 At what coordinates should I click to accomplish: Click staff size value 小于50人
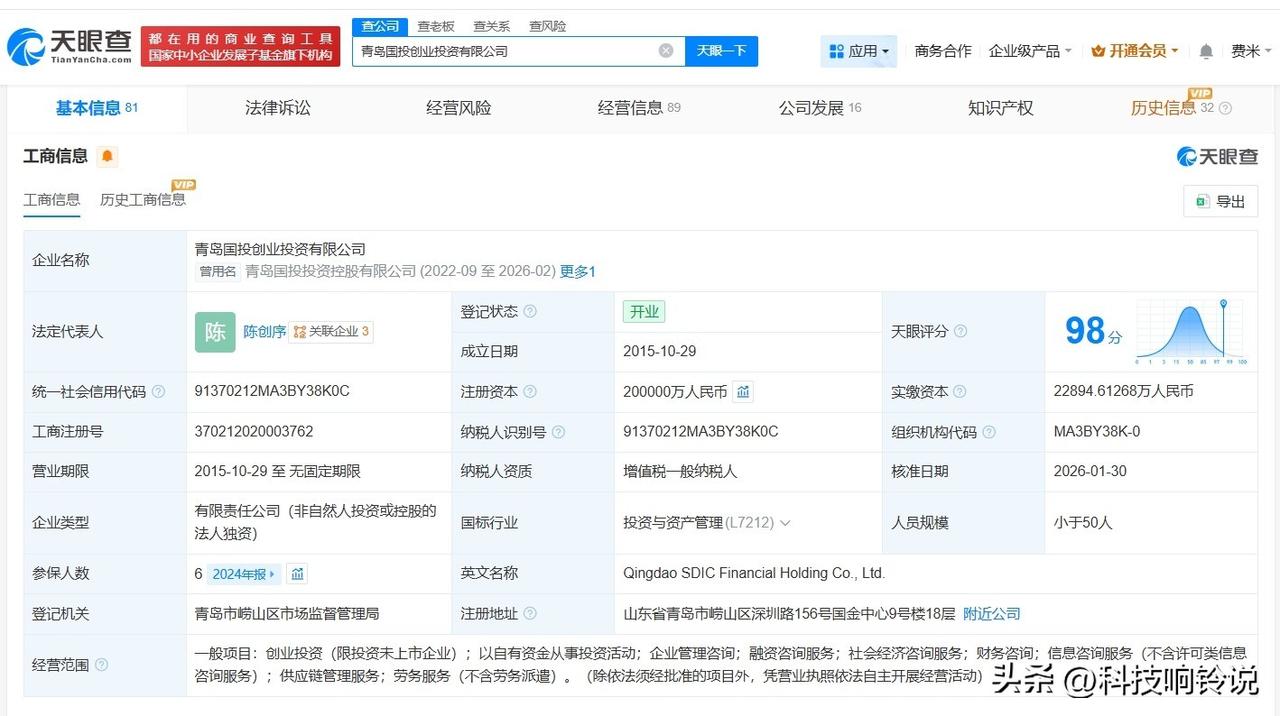pyautogui.click(x=1083, y=522)
